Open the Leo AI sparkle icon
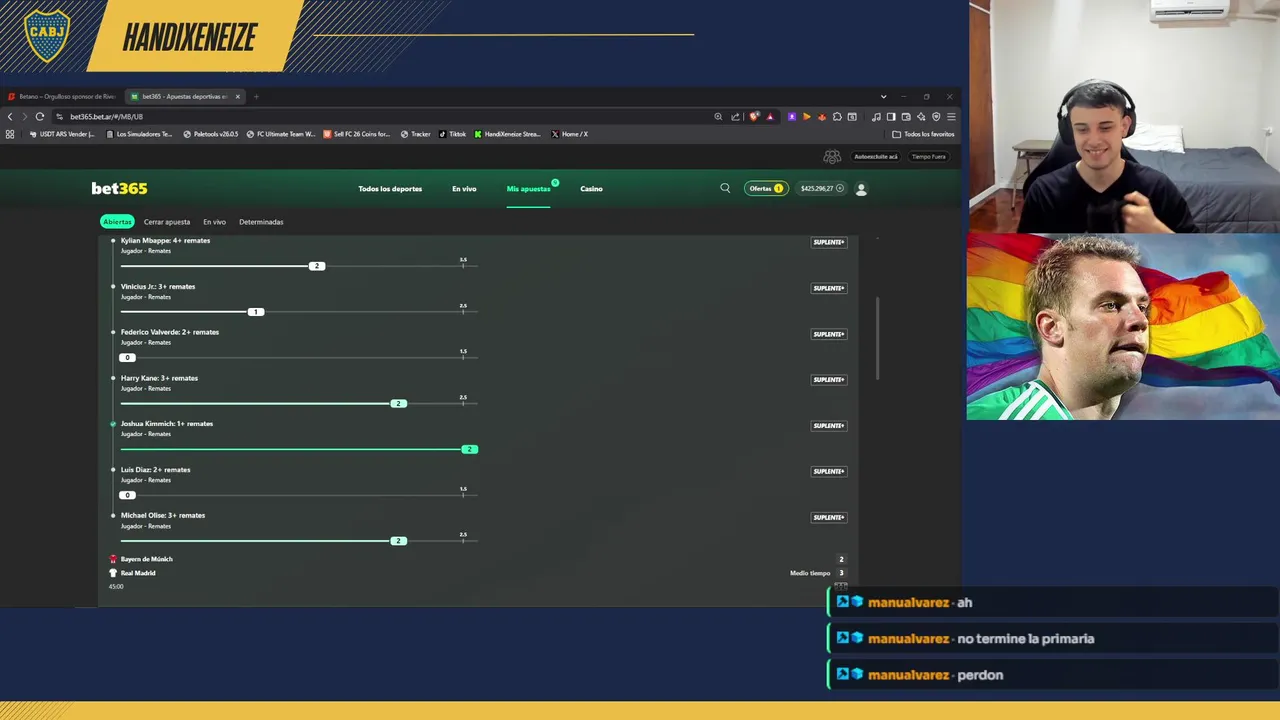Screen dimensions: 1280x720 pos(921,117)
